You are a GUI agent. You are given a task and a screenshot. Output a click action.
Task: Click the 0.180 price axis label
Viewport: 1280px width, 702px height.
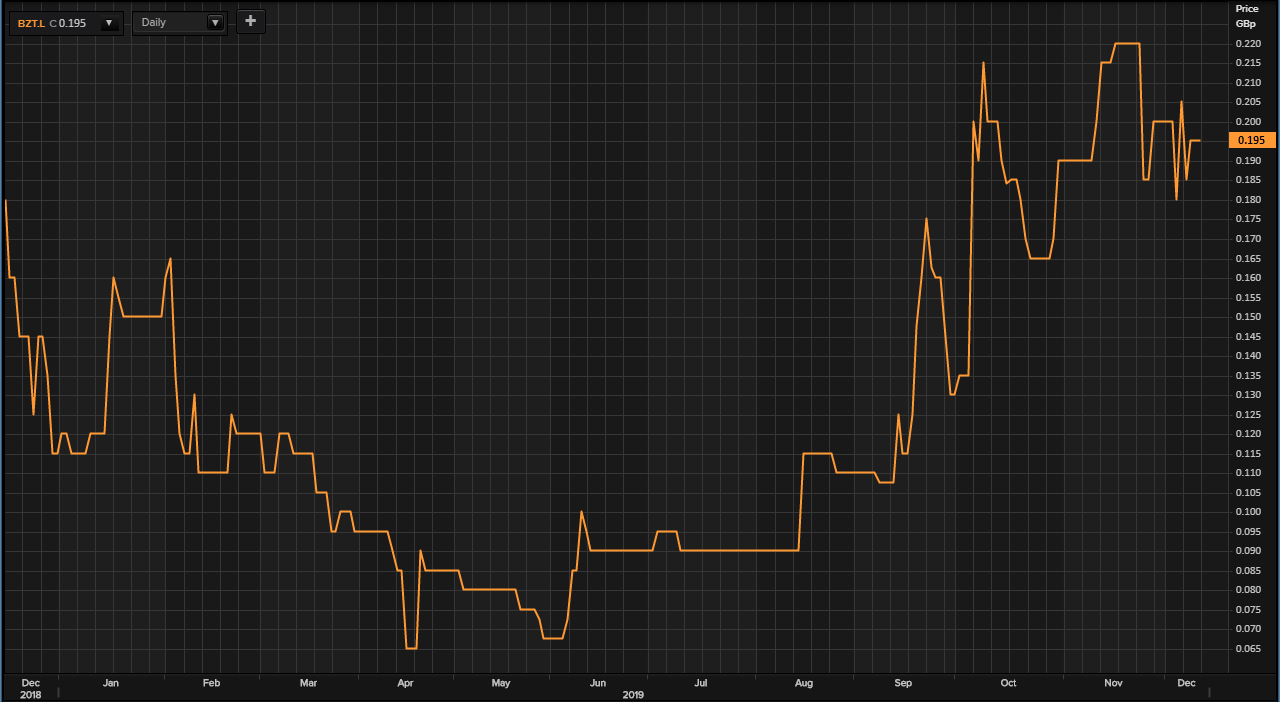pyautogui.click(x=1248, y=200)
